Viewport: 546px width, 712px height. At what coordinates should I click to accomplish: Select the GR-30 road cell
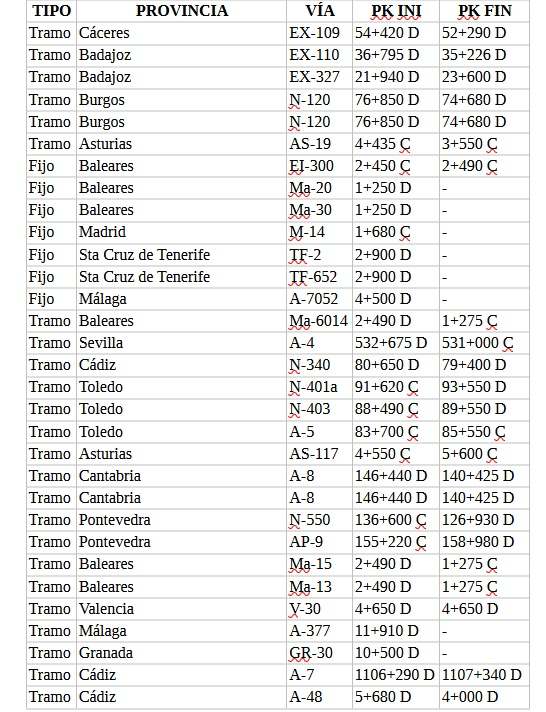[319, 653]
